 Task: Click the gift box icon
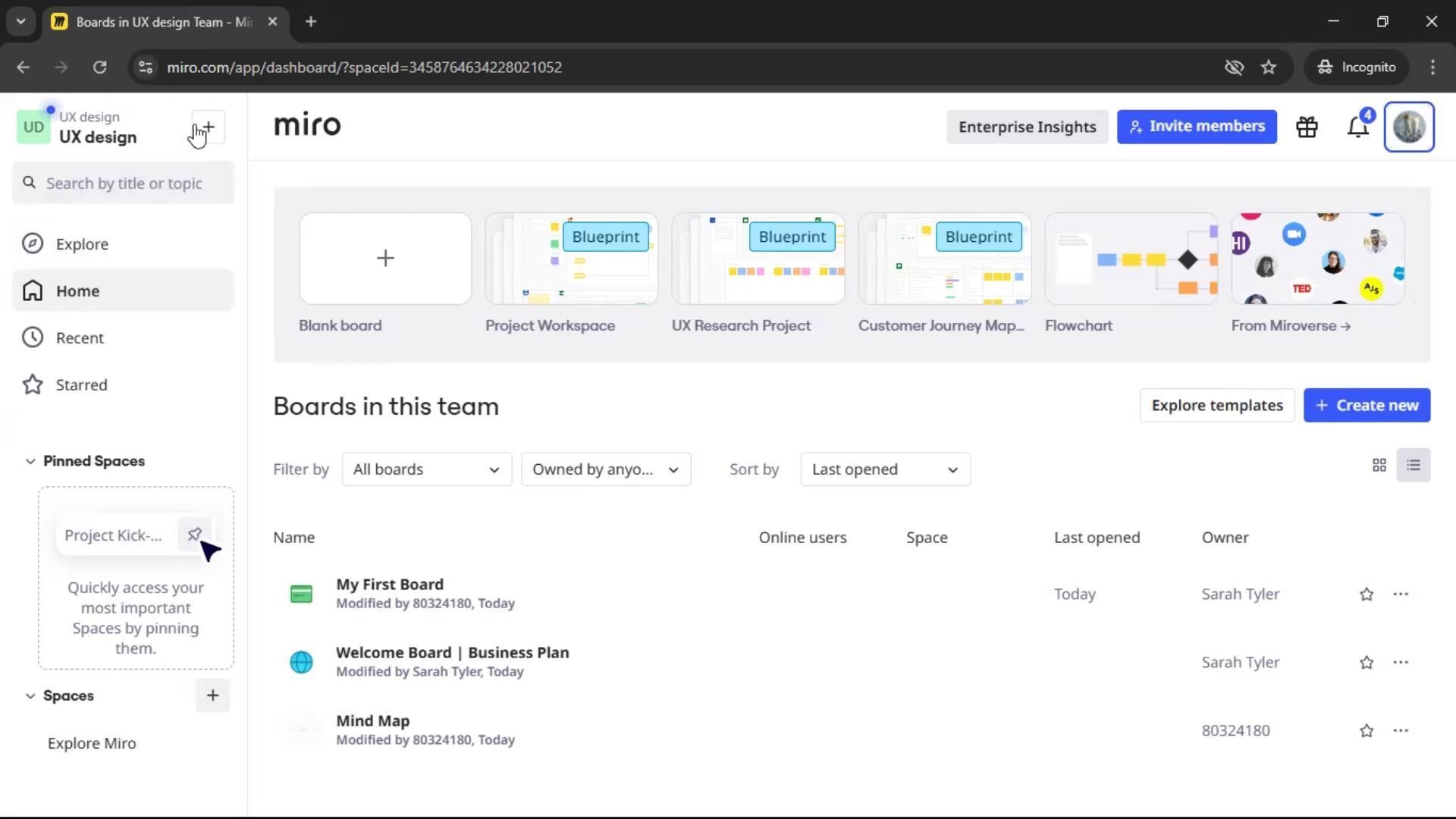pos(1307,127)
